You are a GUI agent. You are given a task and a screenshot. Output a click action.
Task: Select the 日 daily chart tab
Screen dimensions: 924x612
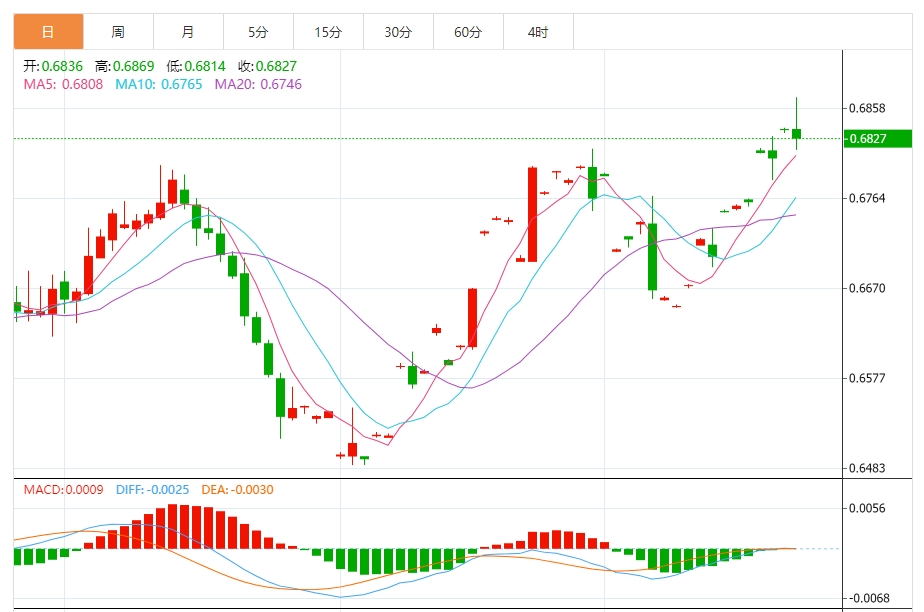click(48, 32)
